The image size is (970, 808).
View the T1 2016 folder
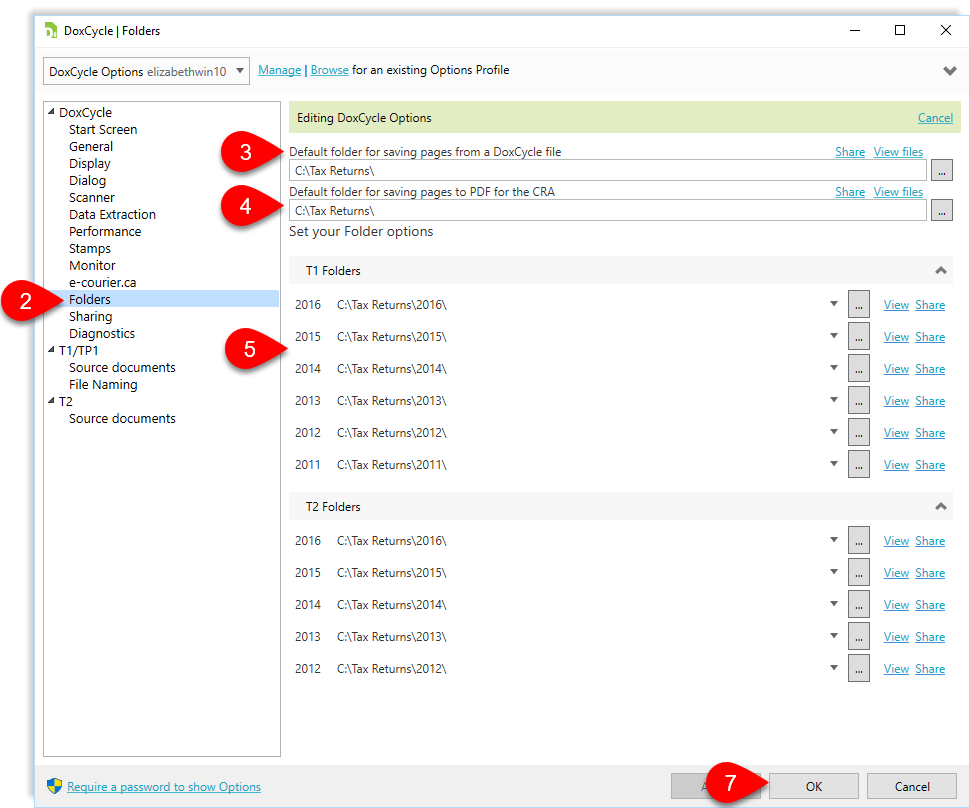coord(896,305)
